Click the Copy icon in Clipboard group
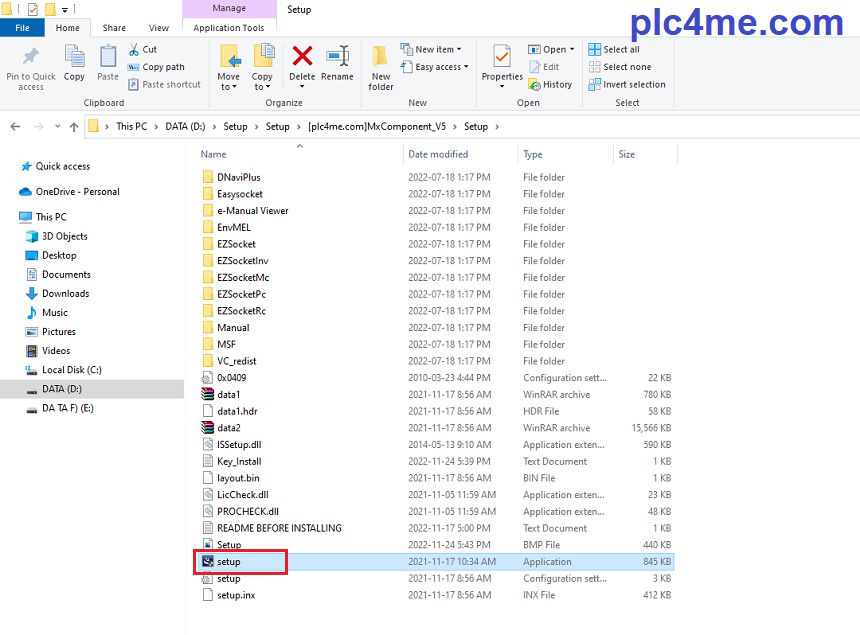 (74, 62)
